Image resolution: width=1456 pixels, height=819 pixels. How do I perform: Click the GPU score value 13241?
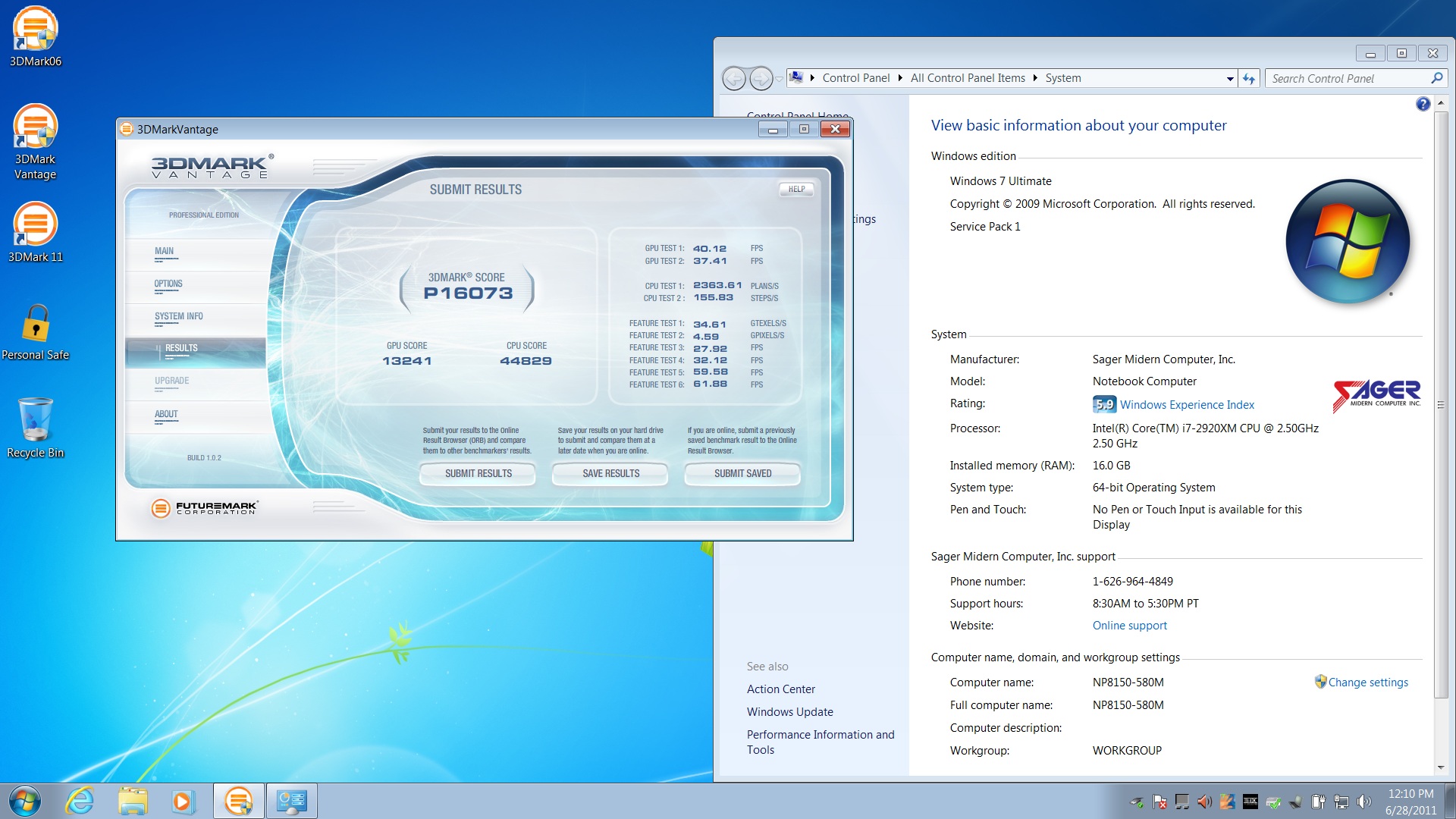(407, 361)
